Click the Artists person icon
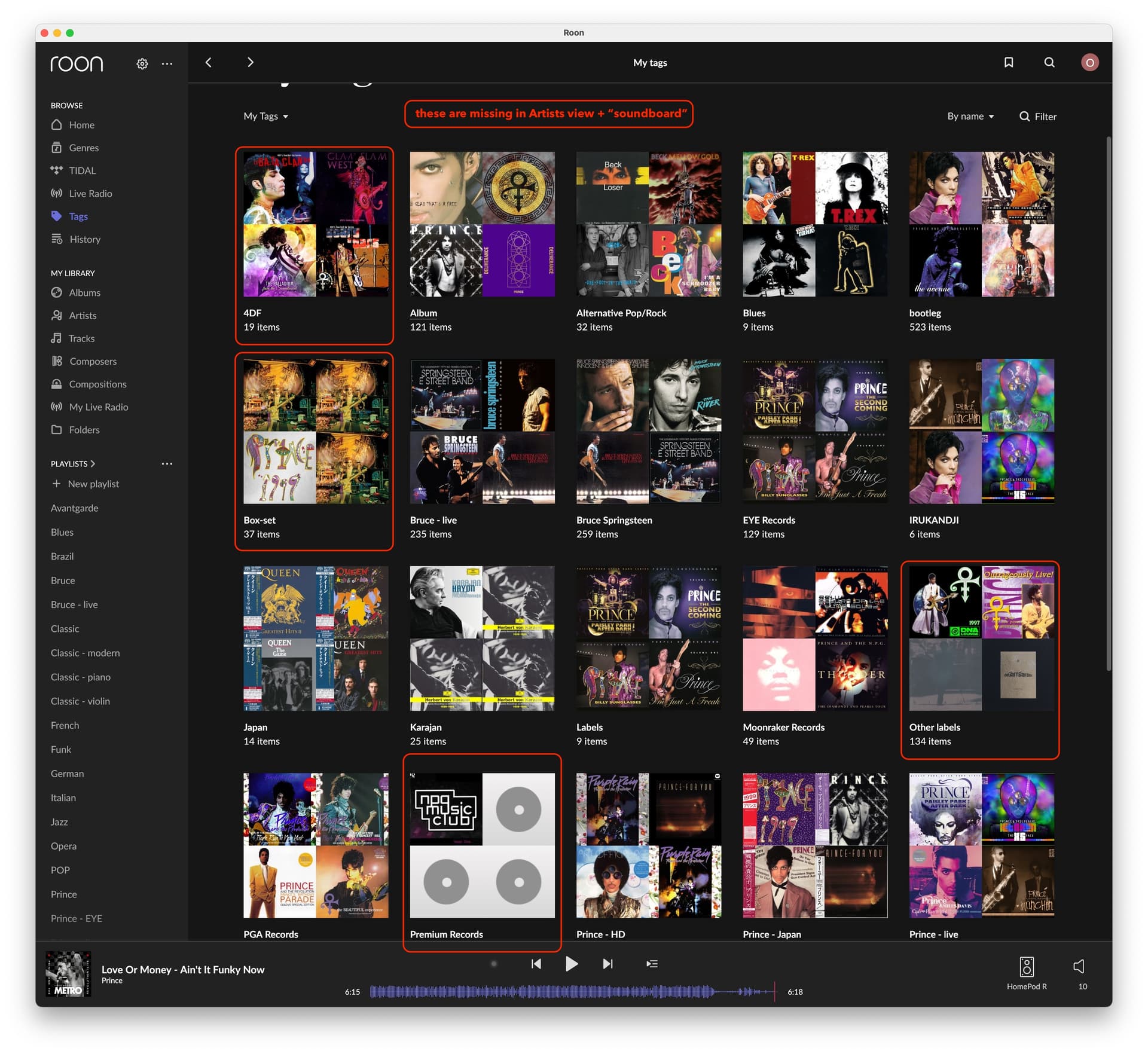Image resolution: width=1148 pixels, height=1054 pixels. point(57,315)
